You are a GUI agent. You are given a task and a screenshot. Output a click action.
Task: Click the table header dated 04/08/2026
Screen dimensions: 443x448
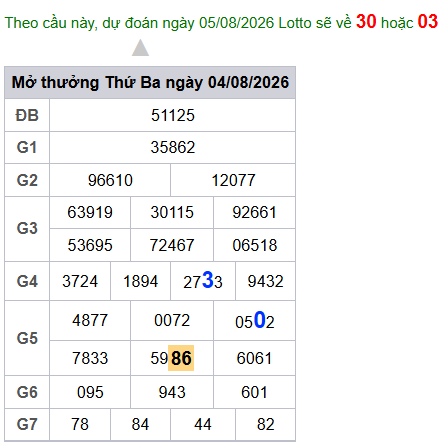tap(150, 82)
